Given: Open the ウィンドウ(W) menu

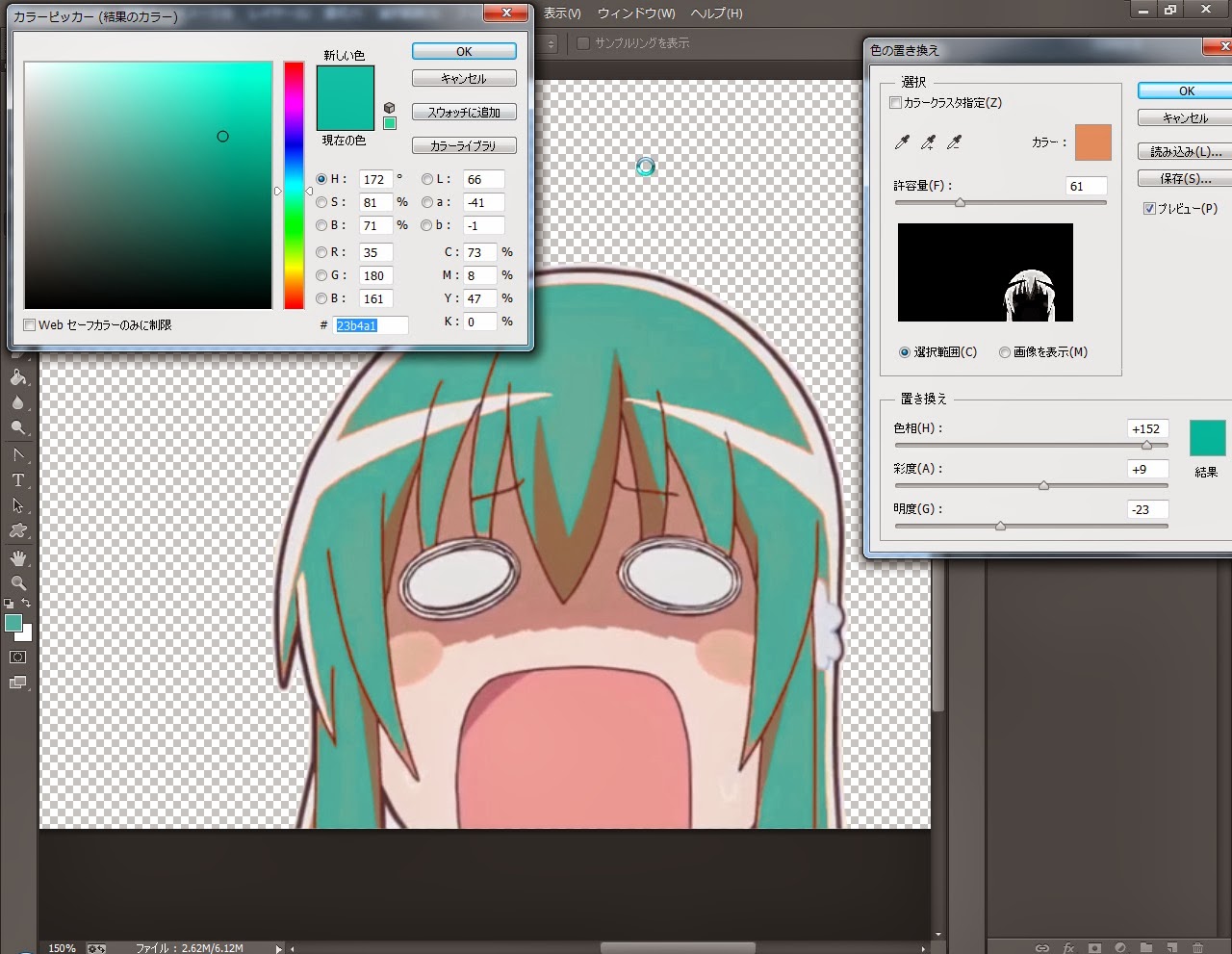Looking at the screenshot, I should pos(636,13).
